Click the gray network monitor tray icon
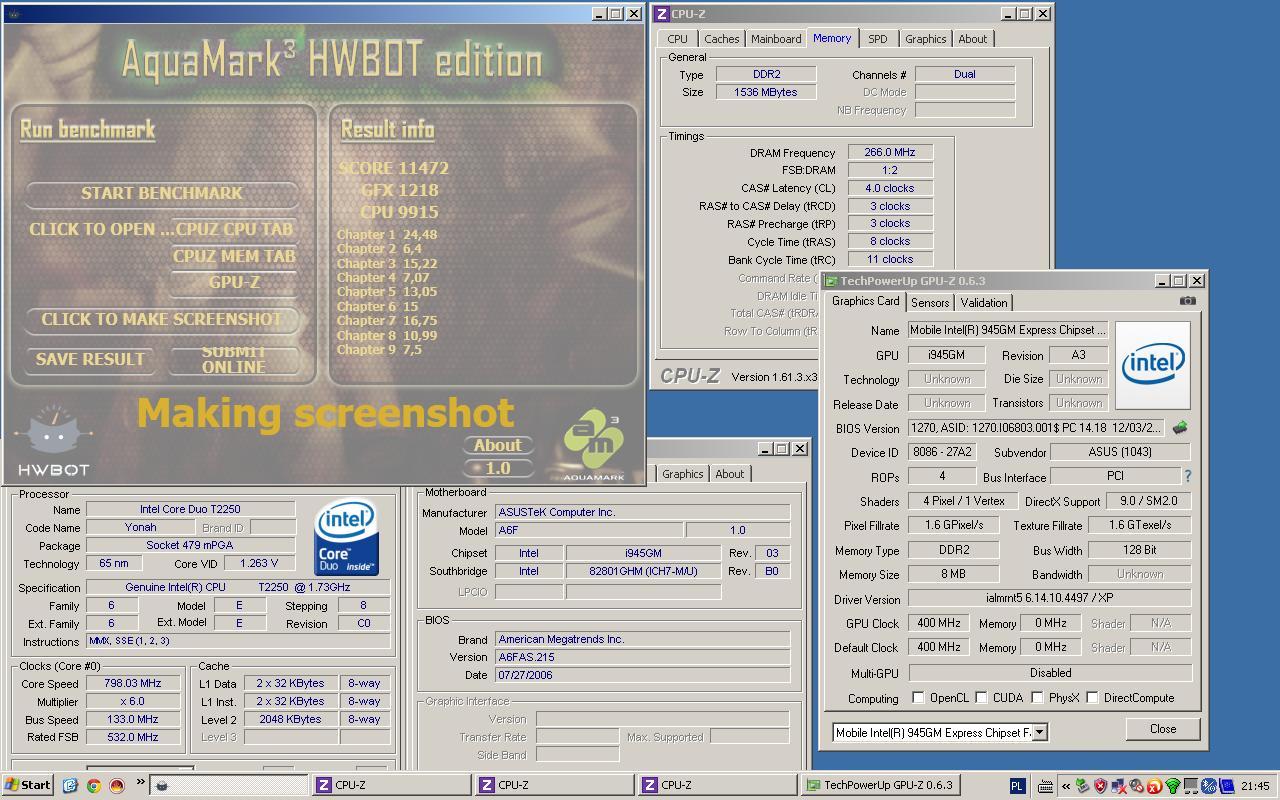The width and height of the screenshot is (1280, 800). tap(1190, 786)
